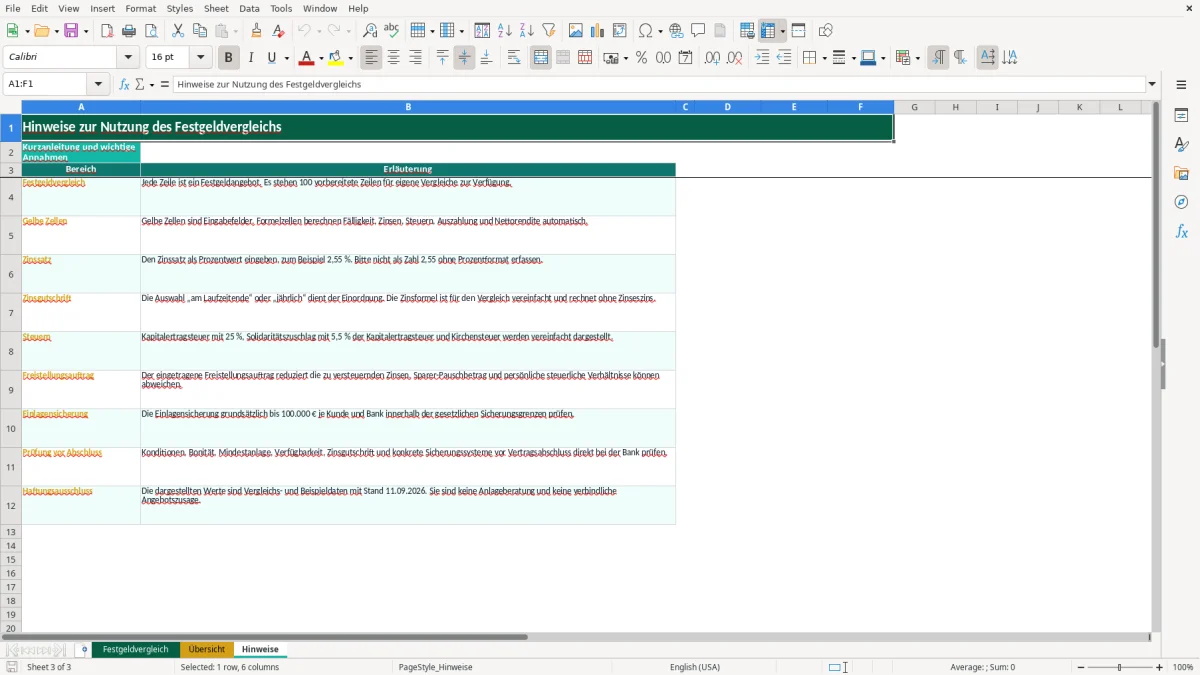
Task: Click PageStyle_Hinweise in the status bar
Action: click(x=435, y=667)
